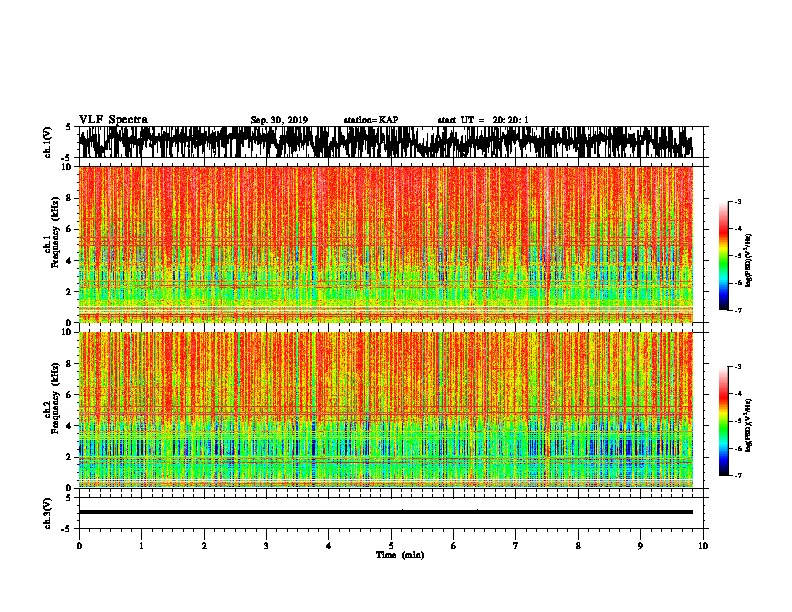
Task: Click time-axis tick label "5" under the plots
Action: pyautogui.click(x=391, y=546)
